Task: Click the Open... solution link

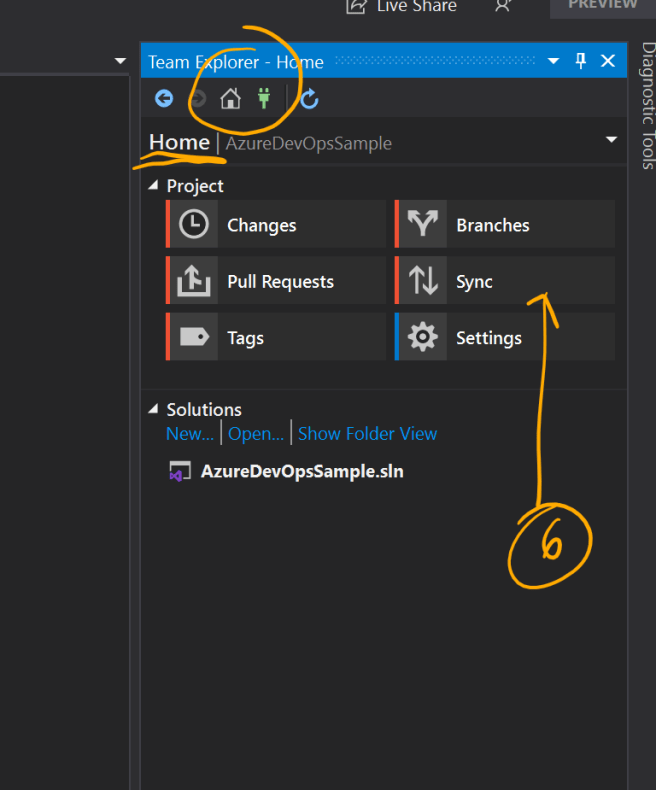Action: pos(255,433)
